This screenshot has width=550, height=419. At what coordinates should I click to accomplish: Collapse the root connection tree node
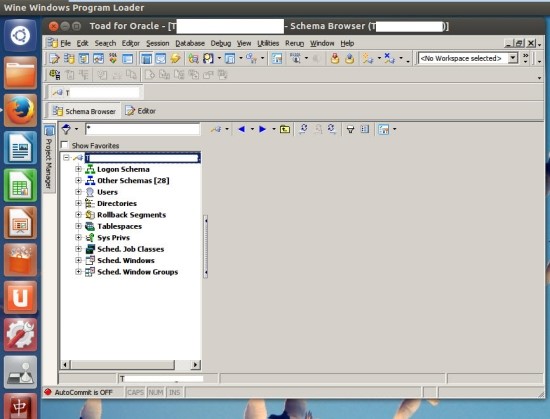tap(66, 158)
